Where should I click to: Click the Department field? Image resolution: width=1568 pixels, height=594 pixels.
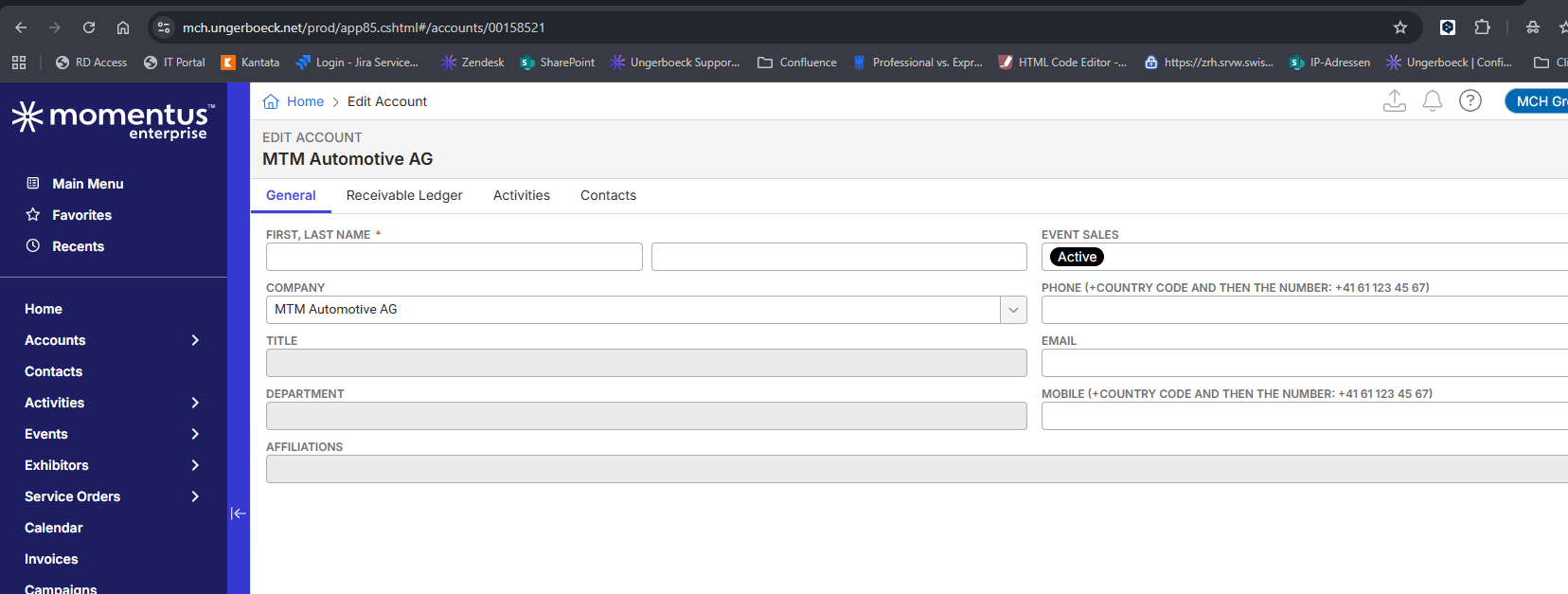647,416
